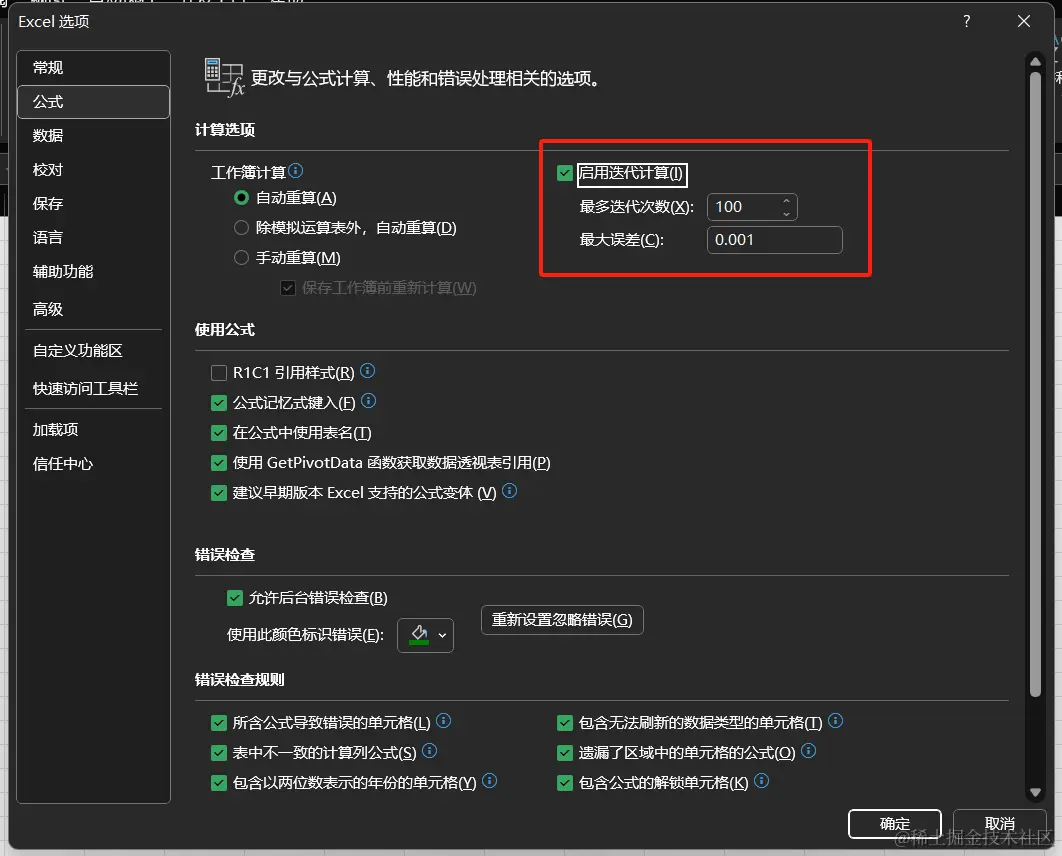Click 最大误差 input field showing 0.001
1062x856 pixels.
[x=775, y=240]
